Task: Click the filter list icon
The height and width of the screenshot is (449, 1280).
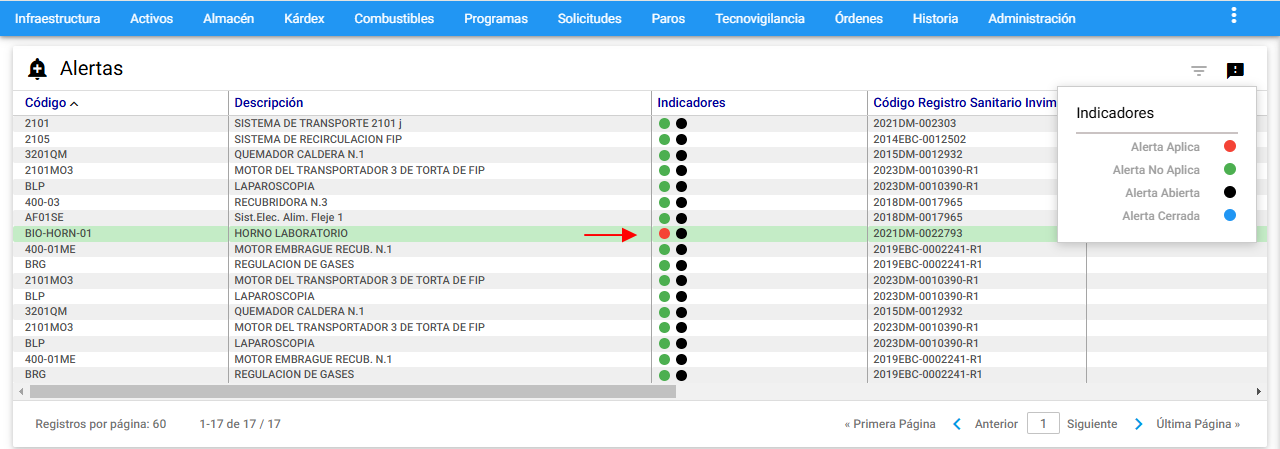Action: tap(1199, 71)
